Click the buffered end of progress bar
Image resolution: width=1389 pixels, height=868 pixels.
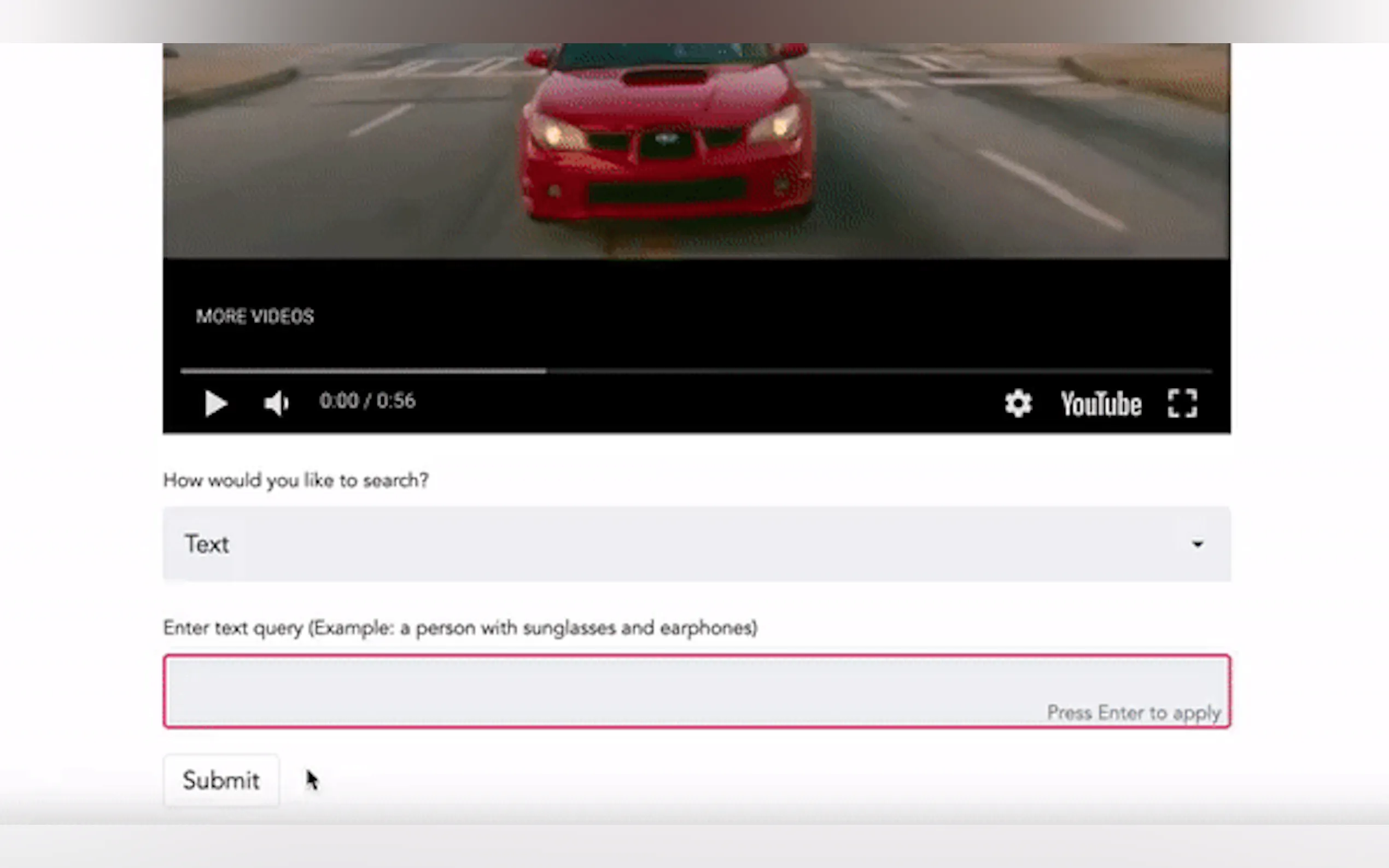(x=544, y=372)
